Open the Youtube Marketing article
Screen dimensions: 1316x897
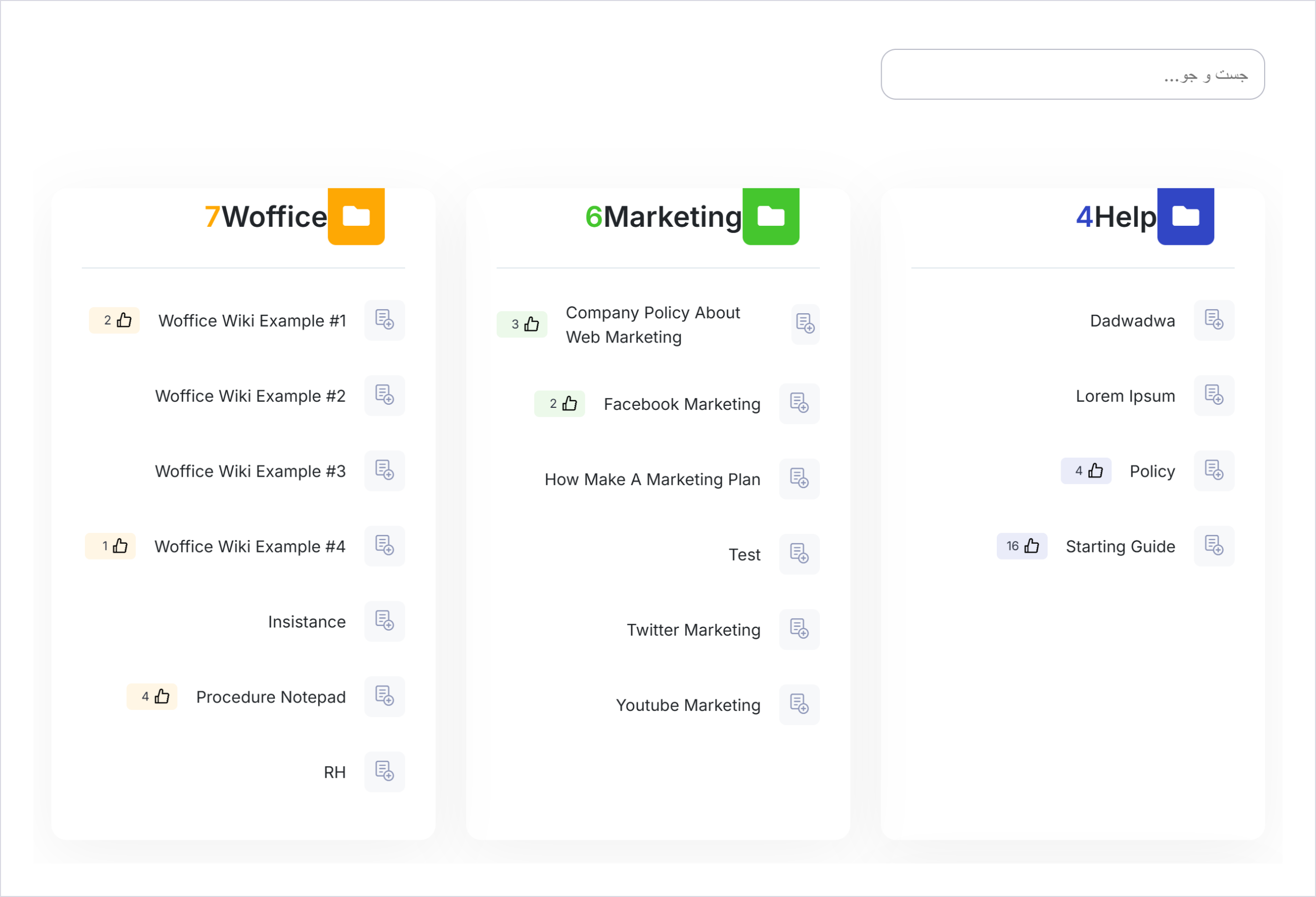point(688,705)
